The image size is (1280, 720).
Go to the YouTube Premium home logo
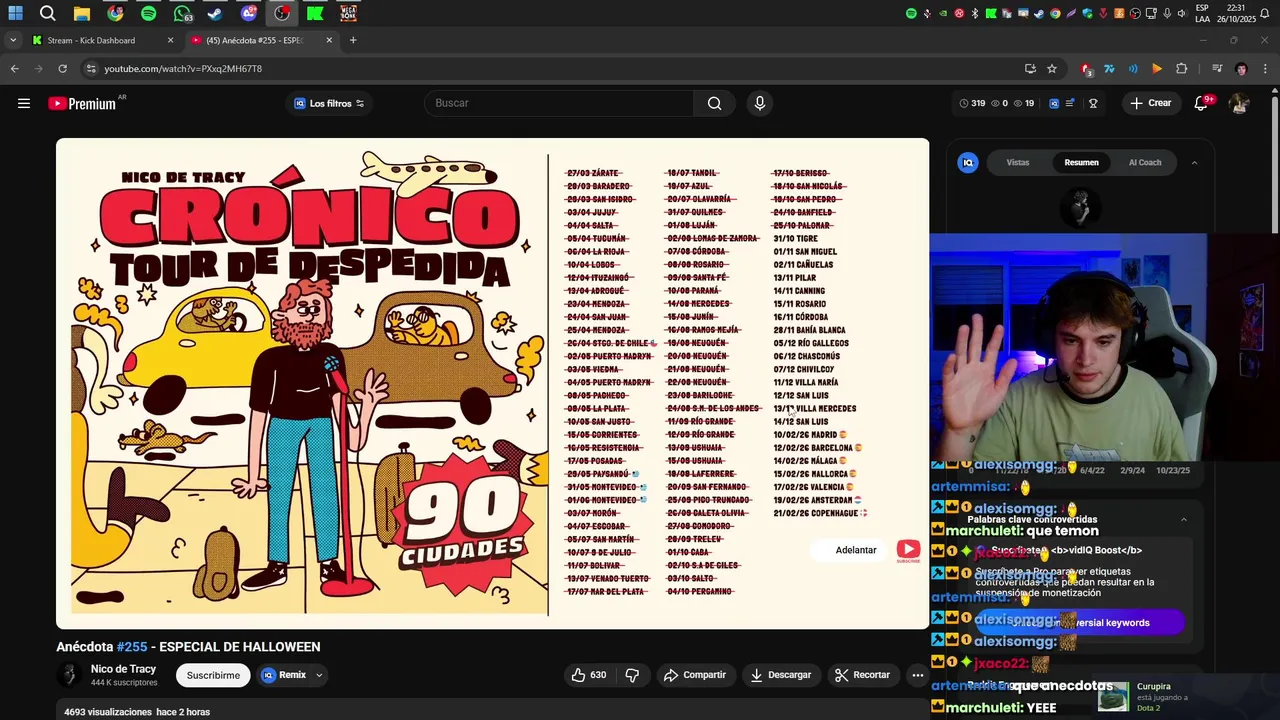pos(82,103)
